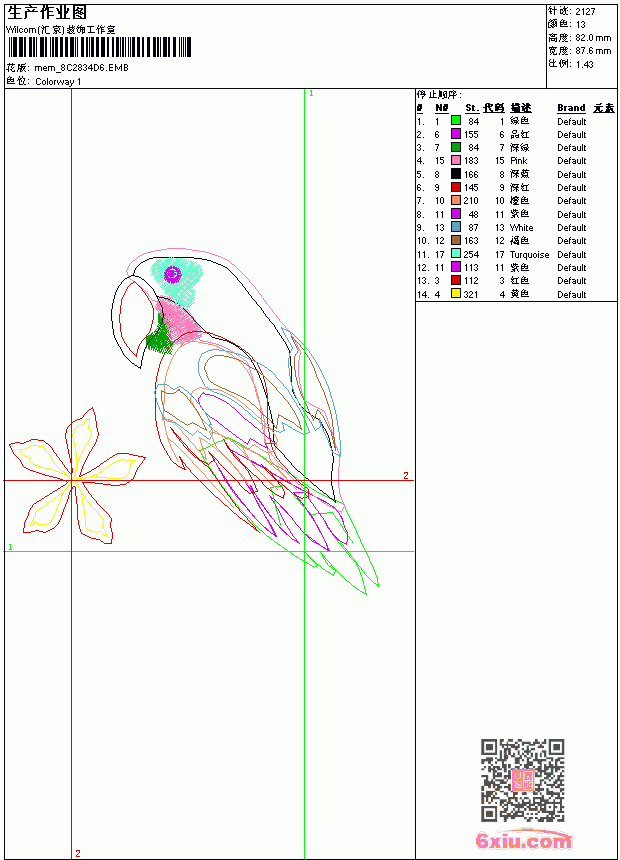Click the green swatch in stop row 1

(455, 120)
